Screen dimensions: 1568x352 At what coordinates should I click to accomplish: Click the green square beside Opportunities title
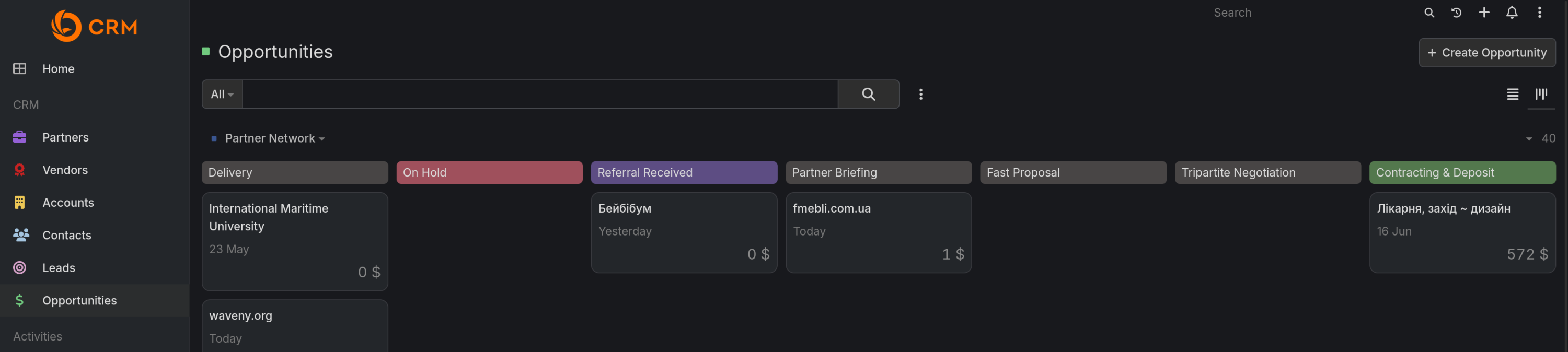point(206,52)
